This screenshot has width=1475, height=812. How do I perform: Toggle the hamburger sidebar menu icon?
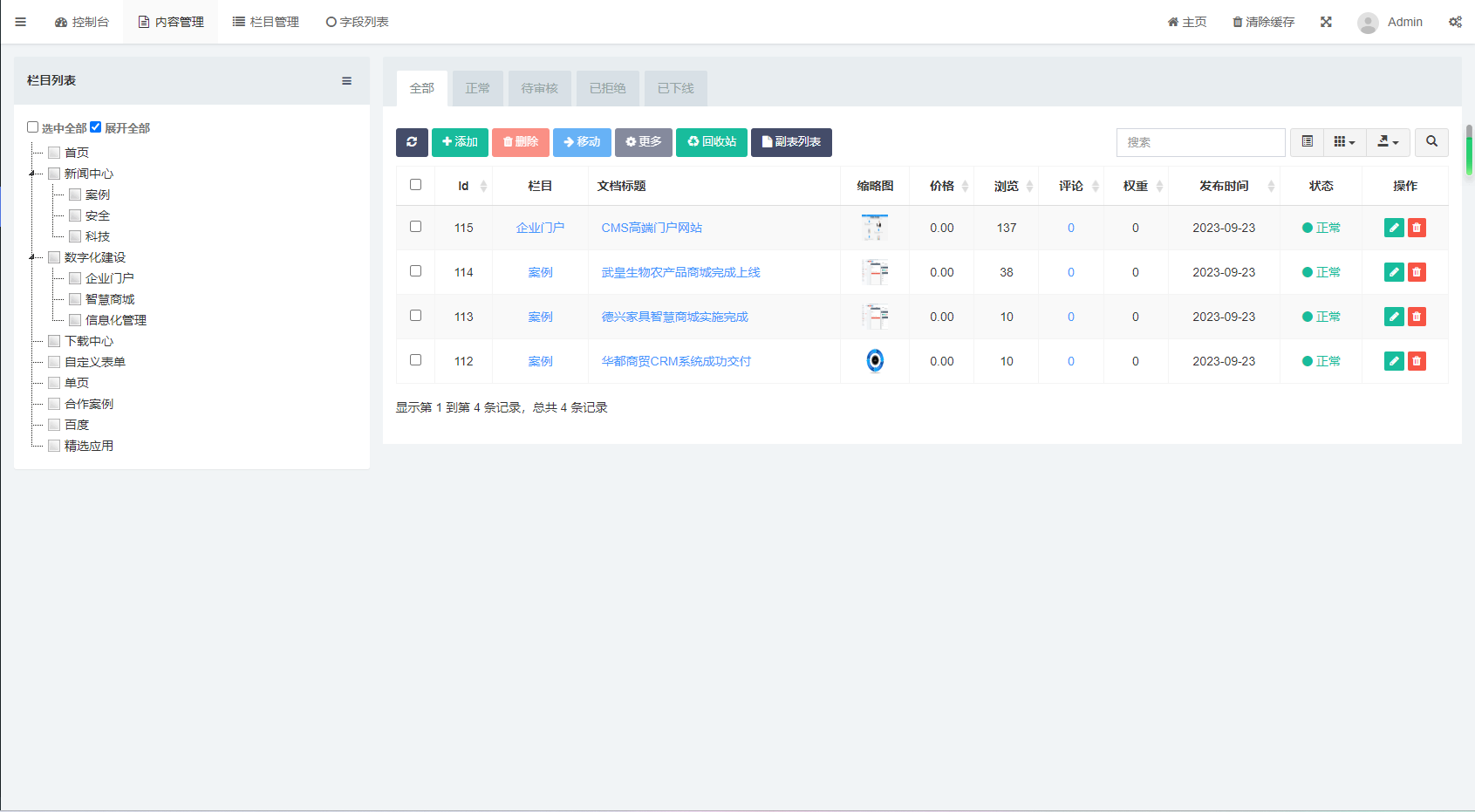coord(21,22)
